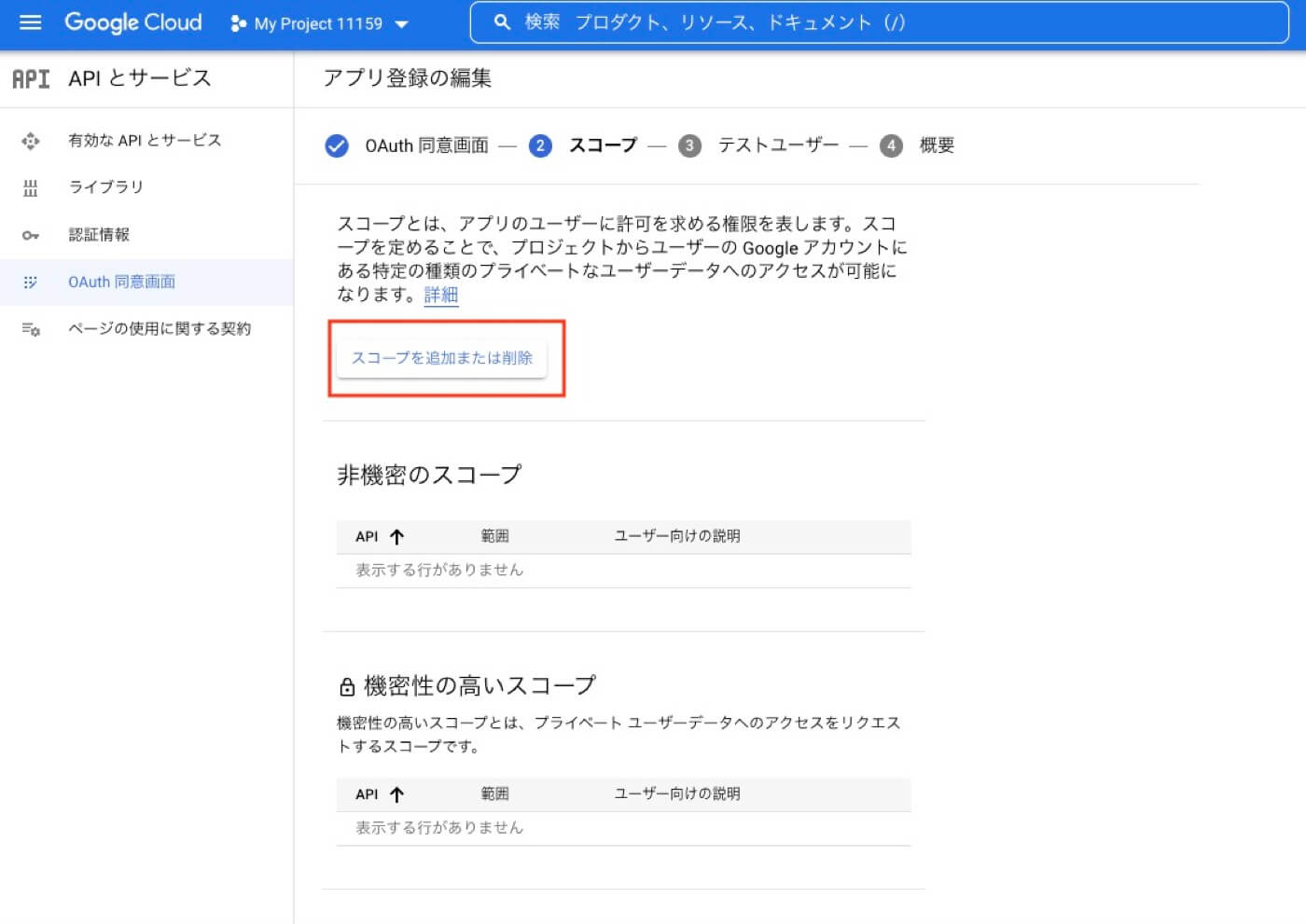Go to the 概要 step

coord(936,145)
